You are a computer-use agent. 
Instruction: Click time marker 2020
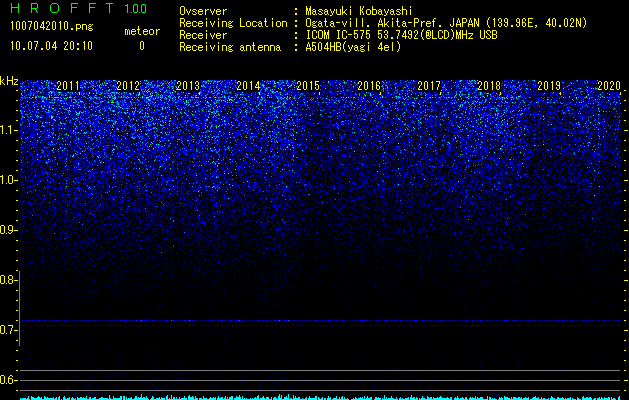(x=609, y=86)
